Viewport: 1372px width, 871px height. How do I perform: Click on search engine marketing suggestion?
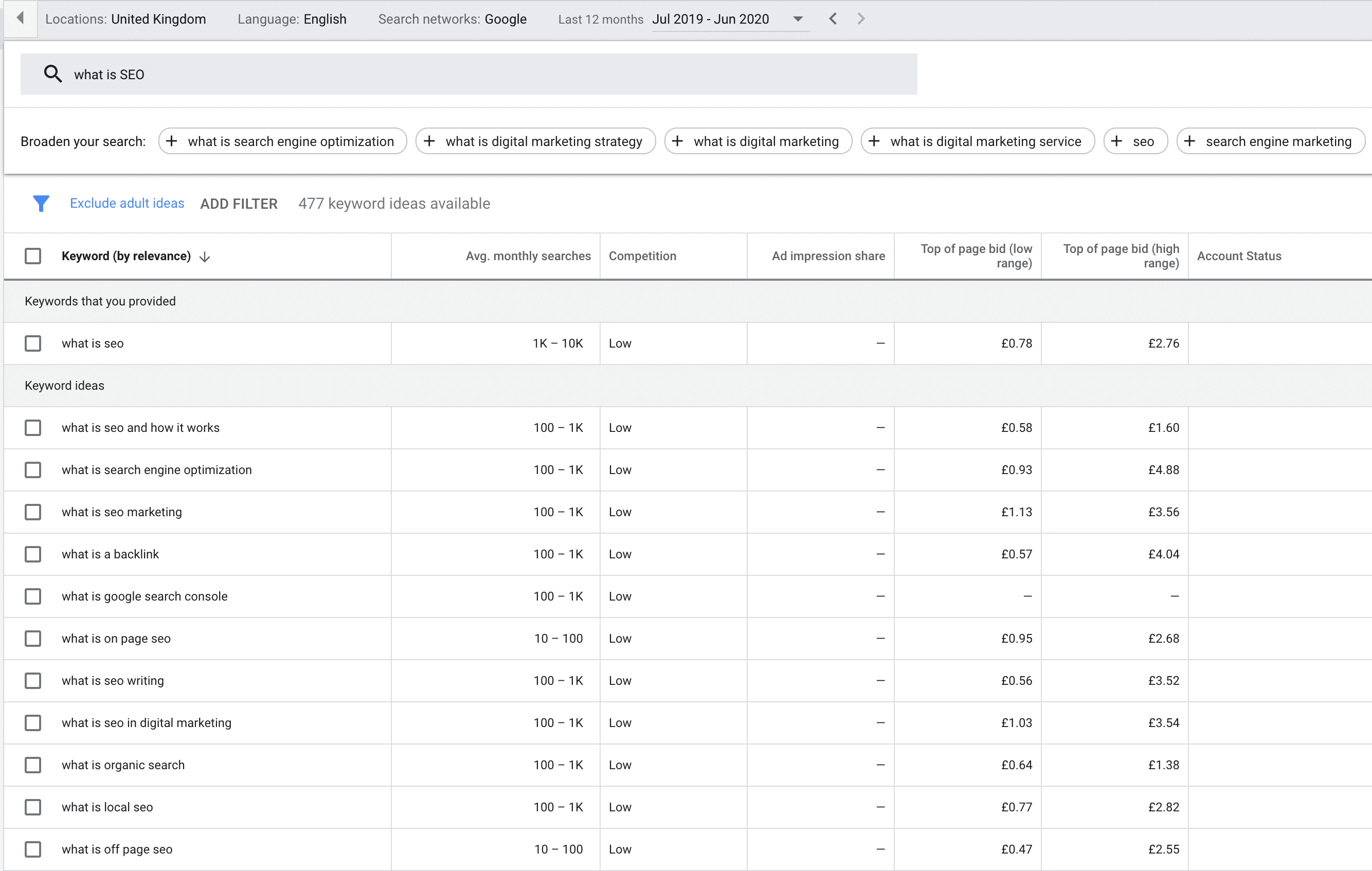pos(1269,142)
